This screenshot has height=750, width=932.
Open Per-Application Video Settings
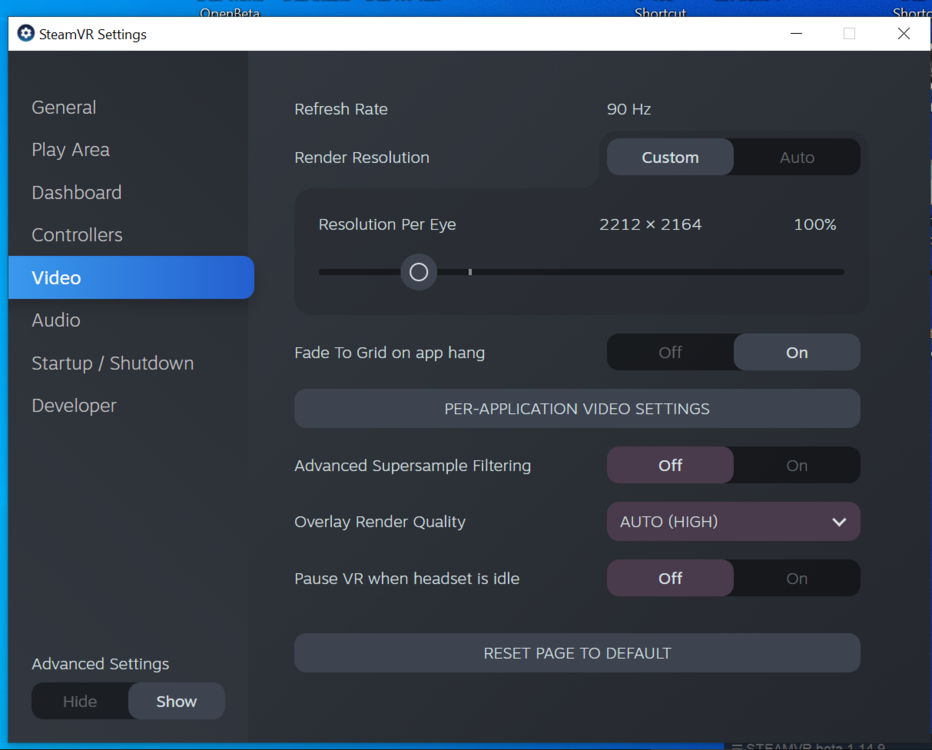[577, 408]
